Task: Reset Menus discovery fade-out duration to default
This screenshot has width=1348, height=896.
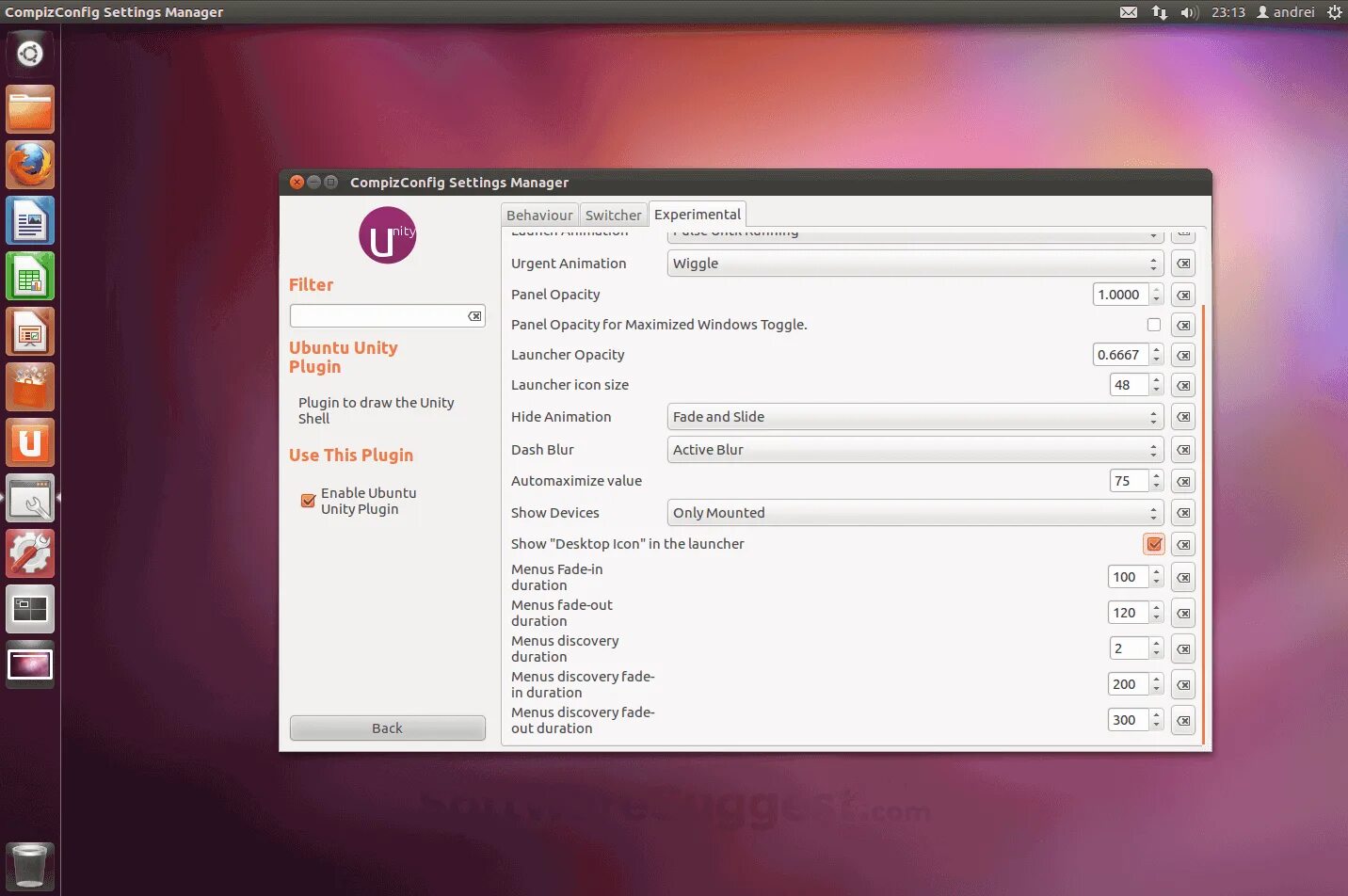Action: pyautogui.click(x=1183, y=720)
